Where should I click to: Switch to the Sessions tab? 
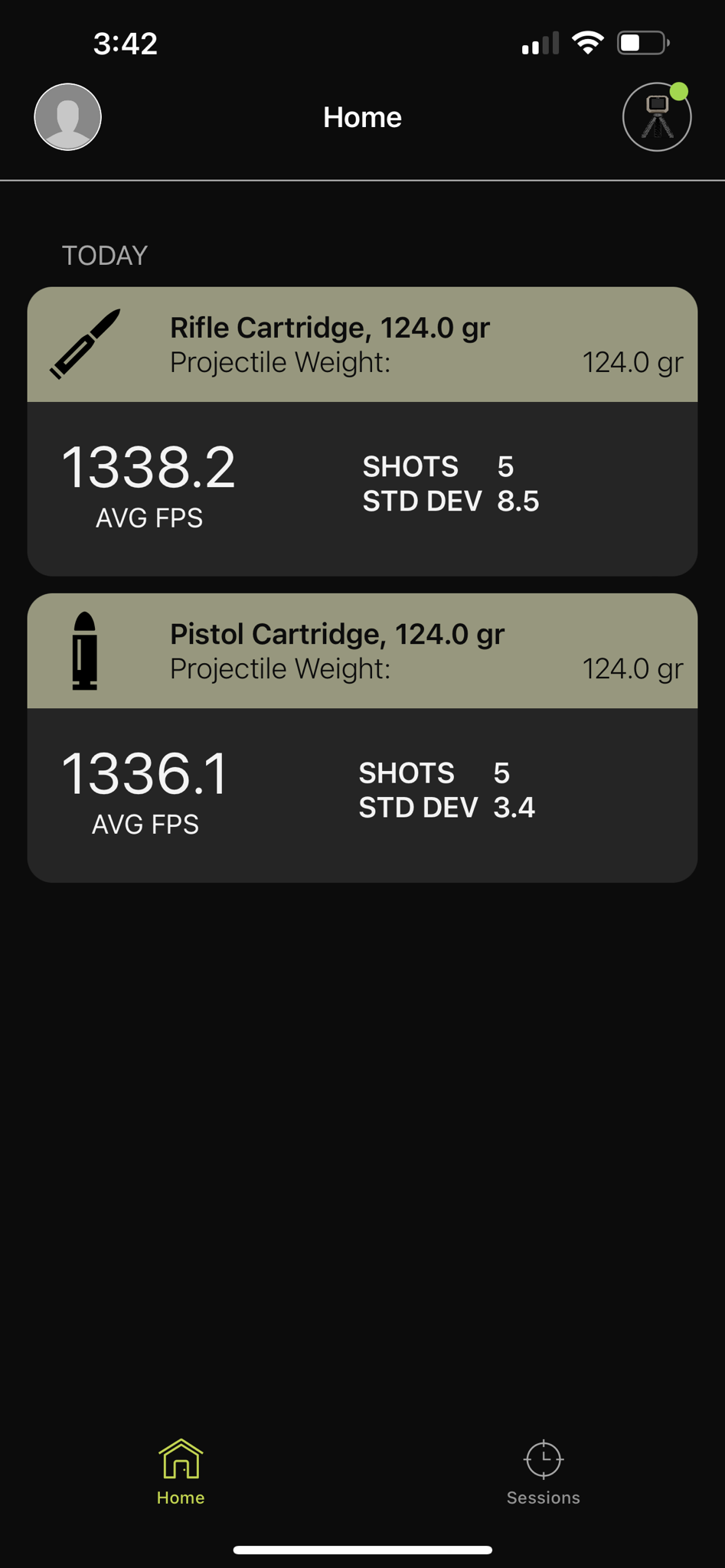544,1472
